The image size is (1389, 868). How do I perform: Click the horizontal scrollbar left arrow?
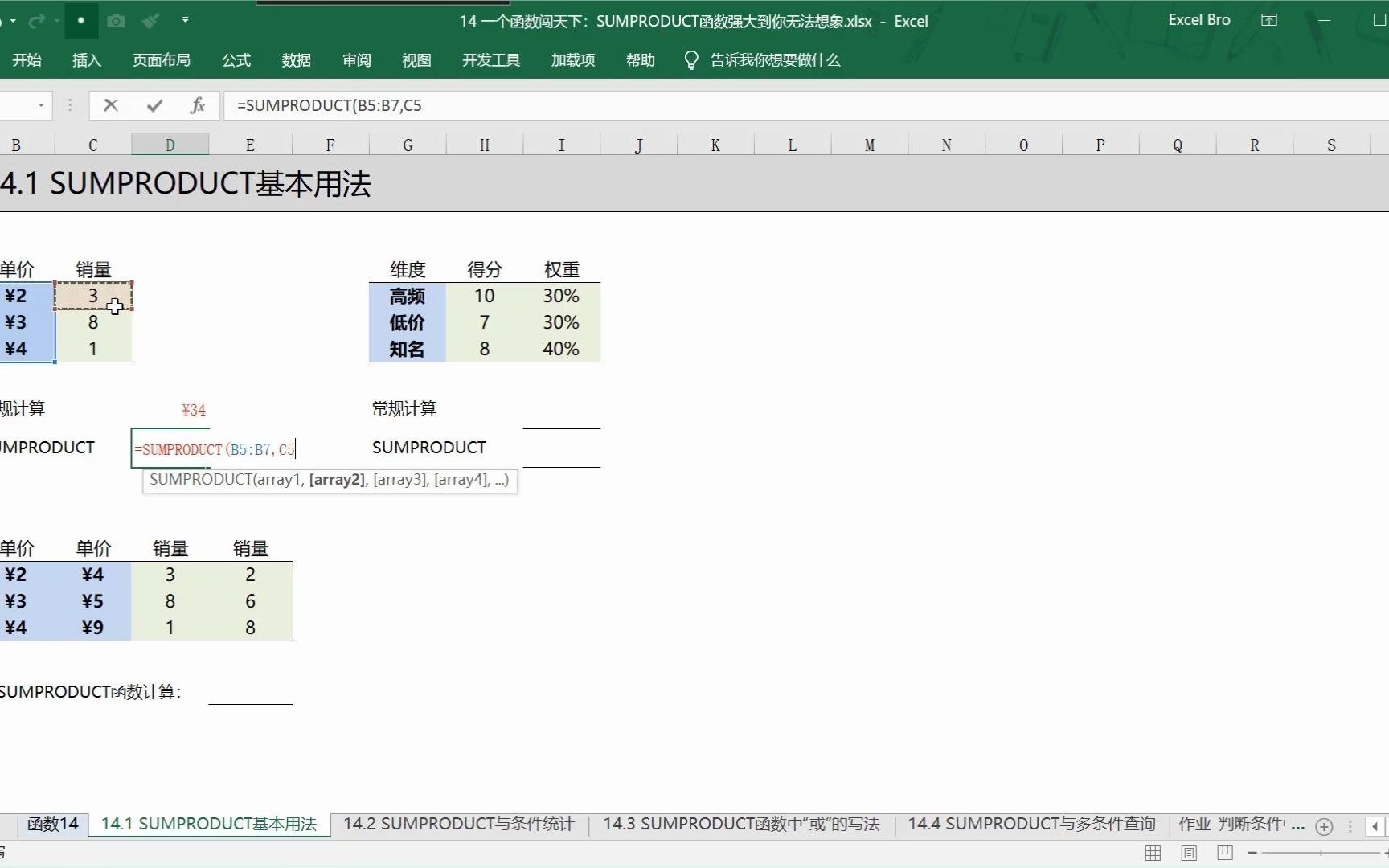click(1375, 826)
